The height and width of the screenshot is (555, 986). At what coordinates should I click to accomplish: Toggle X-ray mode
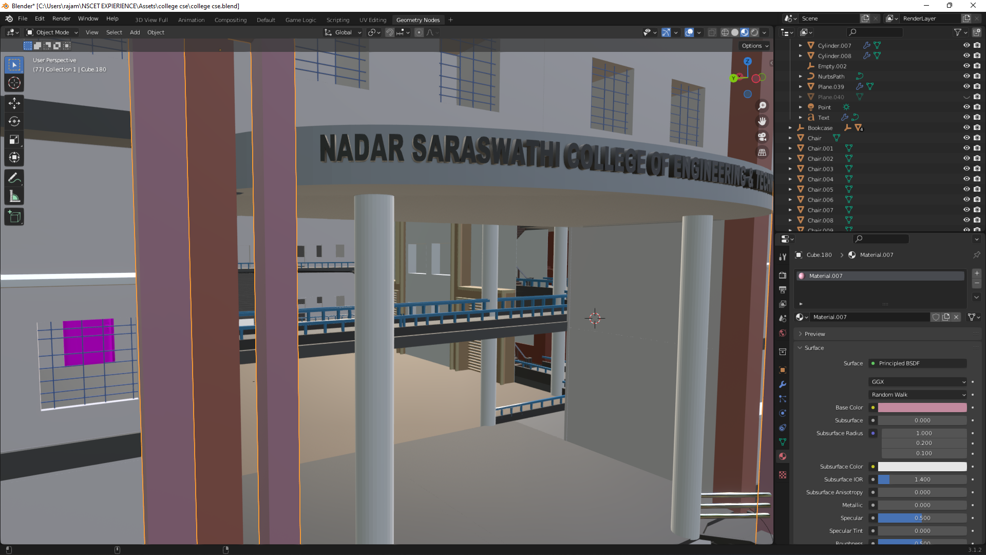point(712,32)
